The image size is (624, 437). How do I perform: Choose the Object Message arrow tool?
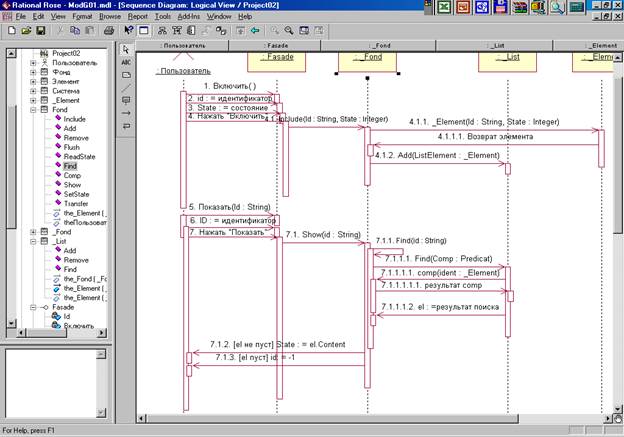click(125, 113)
